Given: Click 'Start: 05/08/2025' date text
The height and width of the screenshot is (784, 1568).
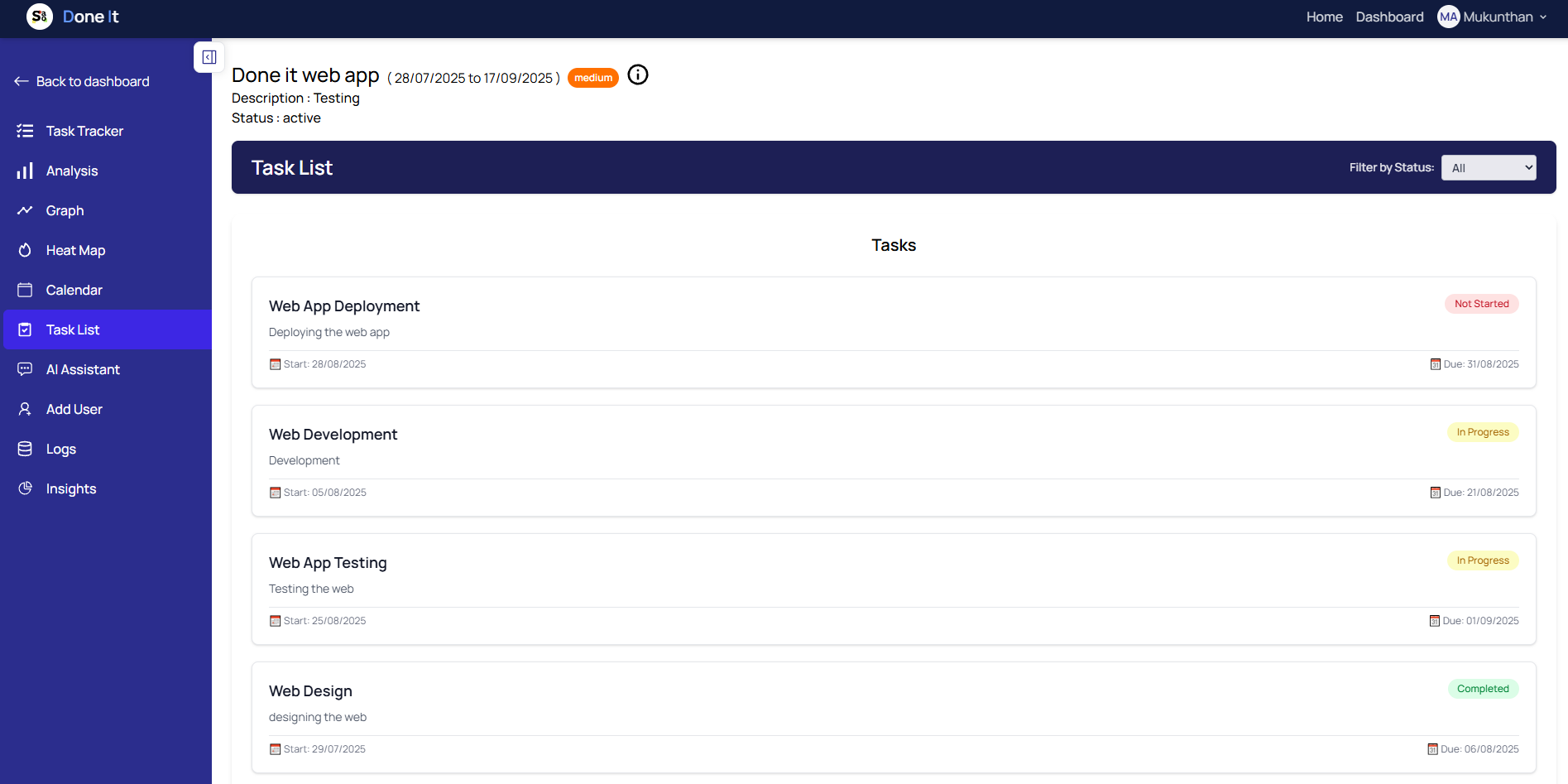Looking at the screenshot, I should click(x=324, y=493).
